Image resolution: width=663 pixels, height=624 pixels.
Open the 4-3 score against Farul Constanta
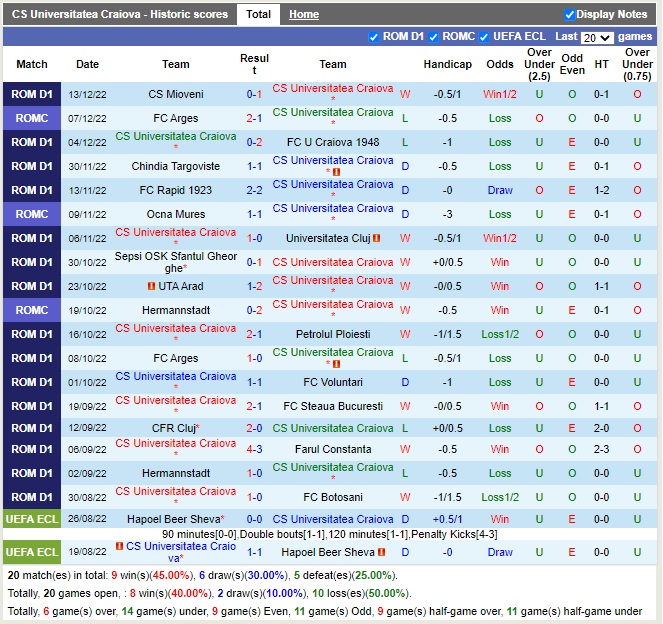pyautogui.click(x=255, y=450)
